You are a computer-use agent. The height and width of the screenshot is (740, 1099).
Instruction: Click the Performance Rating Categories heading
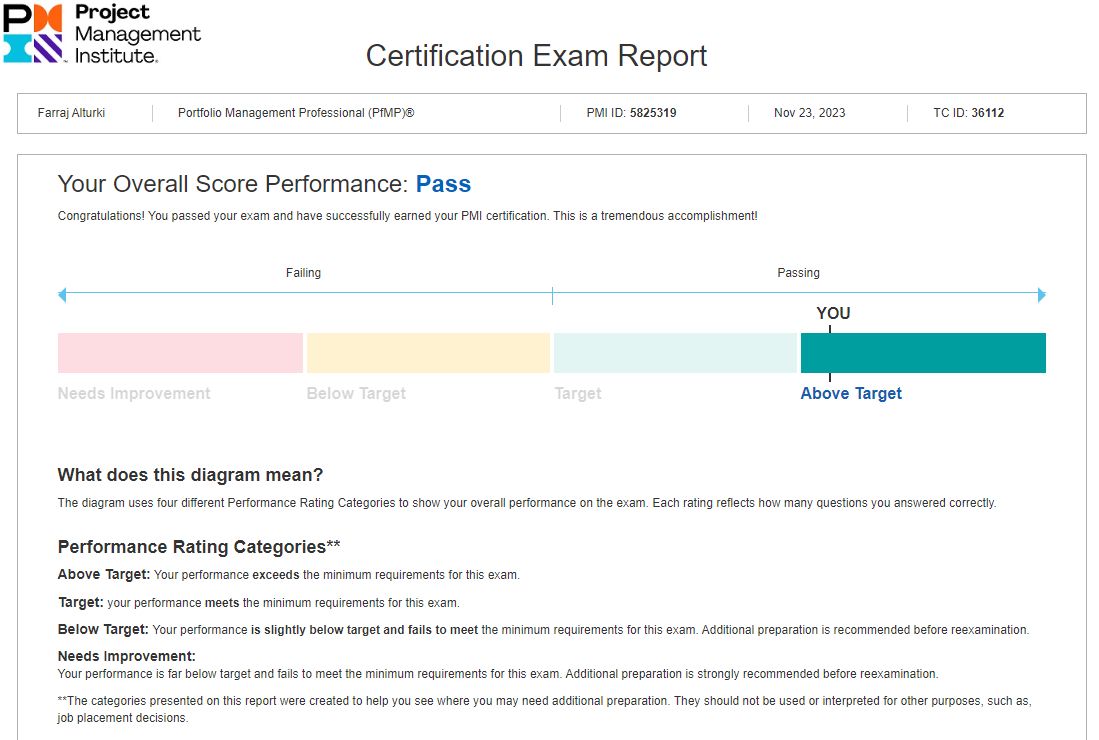199,547
